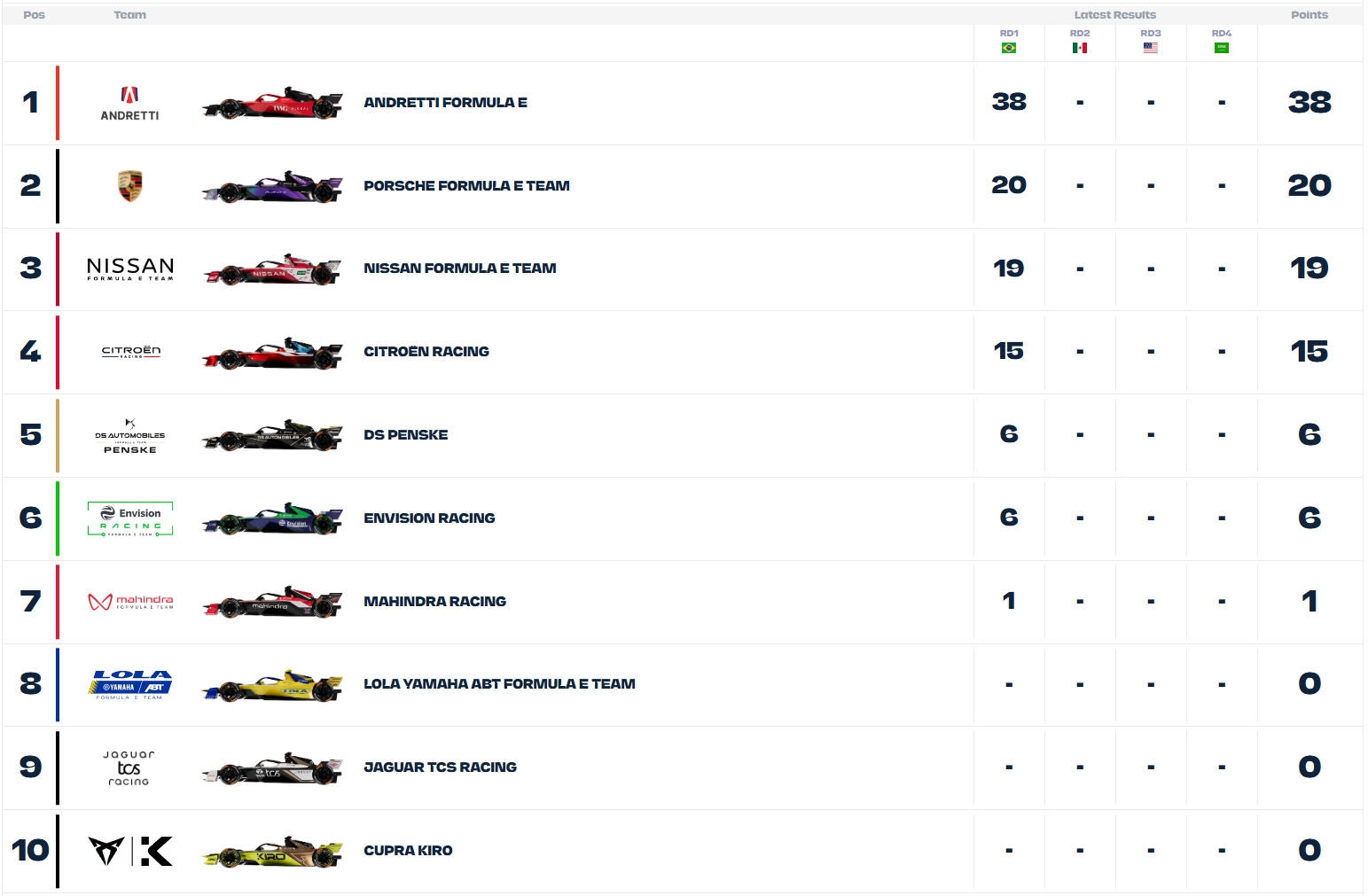Click the Nissan Formula E Team logo
The width and height of the screenshot is (1368, 896).
coord(129,269)
